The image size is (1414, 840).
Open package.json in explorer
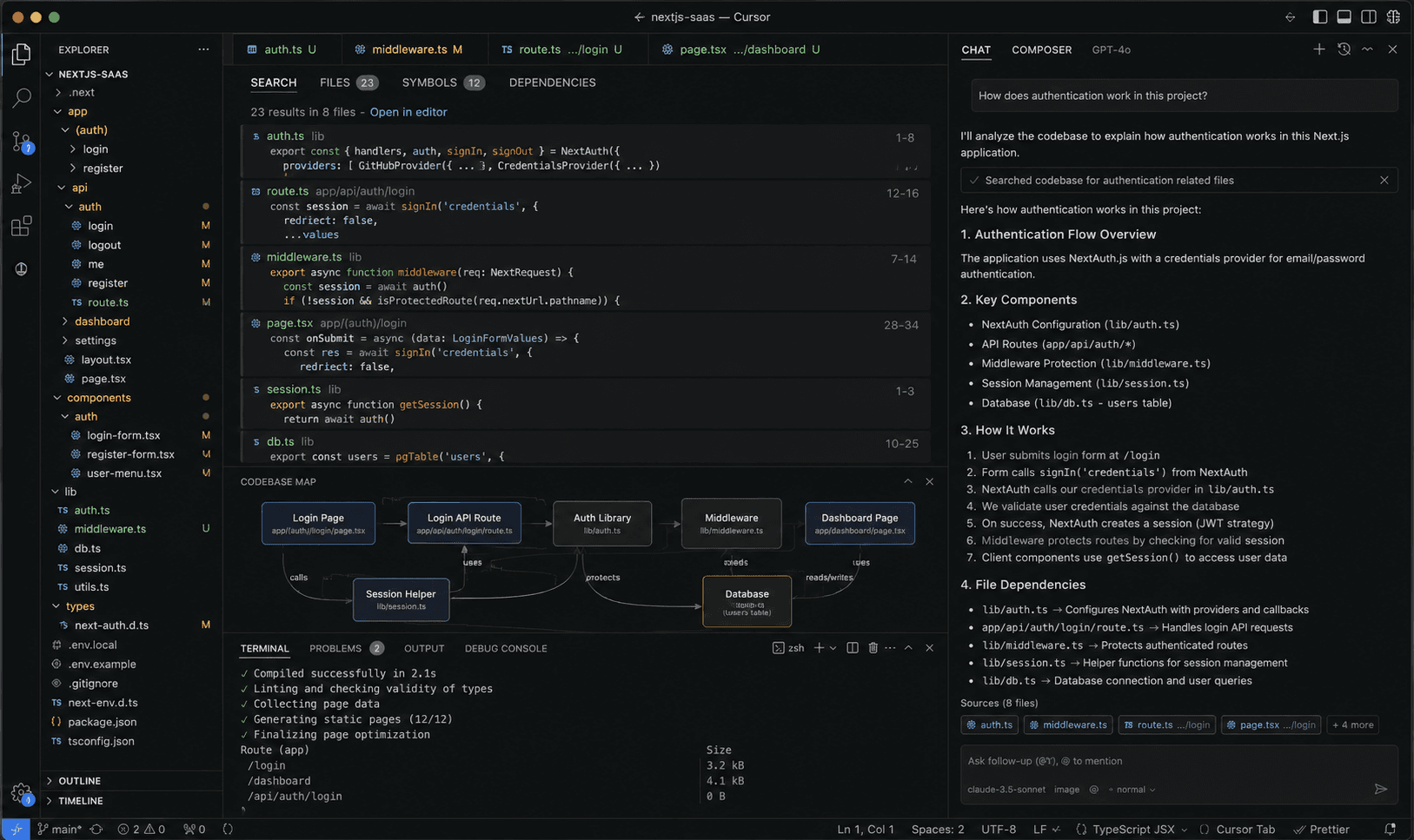click(102, 722)
